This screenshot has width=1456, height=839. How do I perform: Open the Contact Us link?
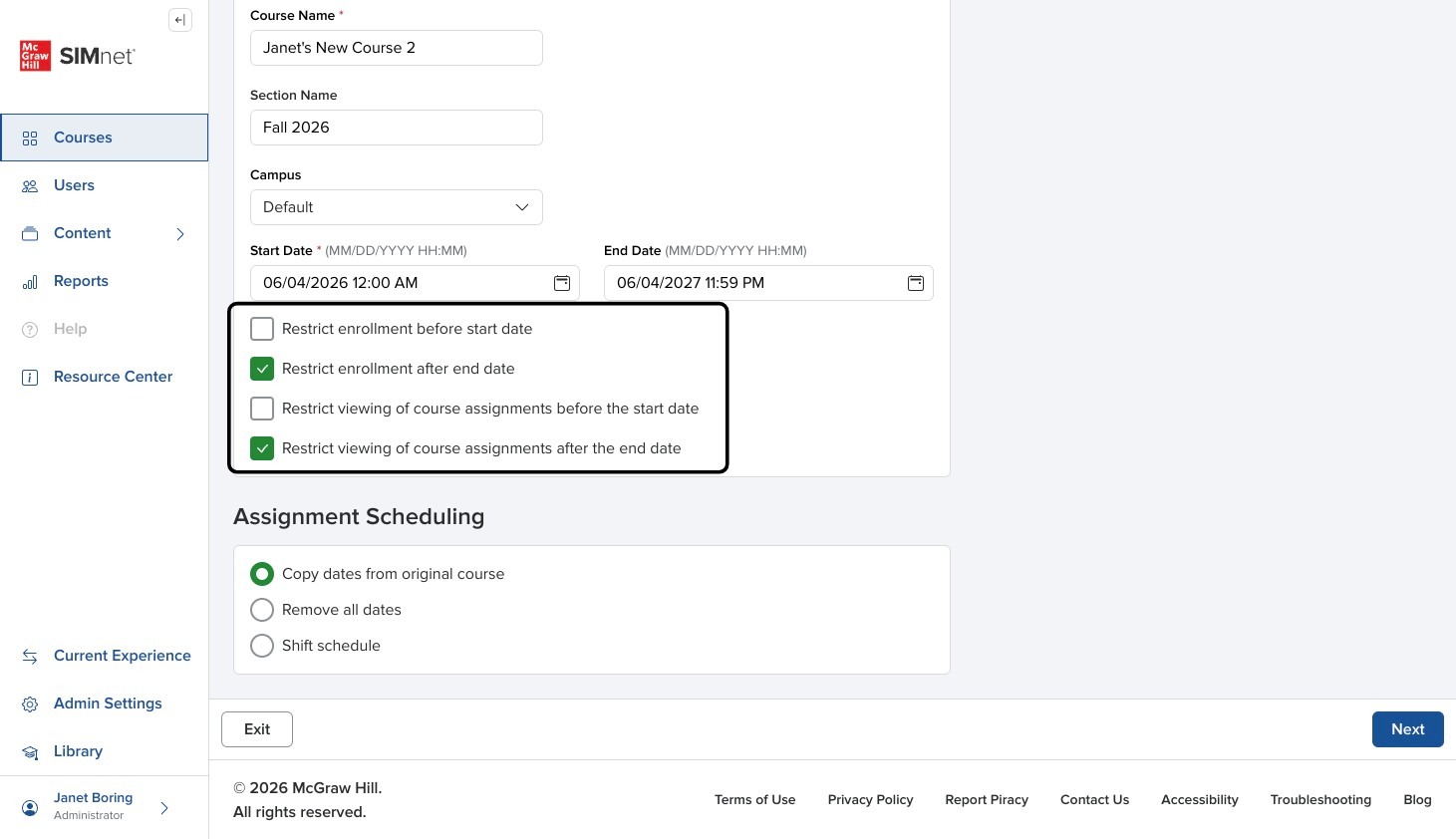[x=1095, y=800]
